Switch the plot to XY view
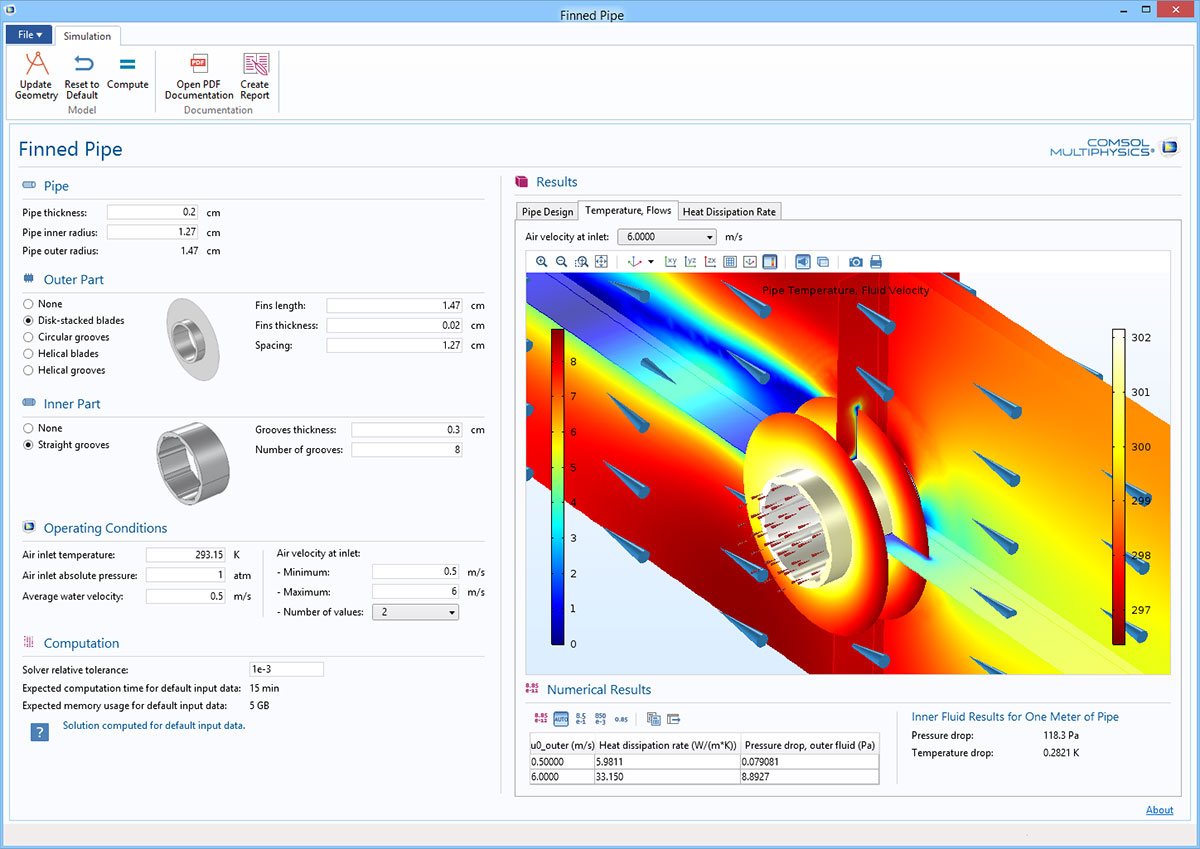Image resolution: width=1200 pixels, height=849 pixels. pos(671,262)
